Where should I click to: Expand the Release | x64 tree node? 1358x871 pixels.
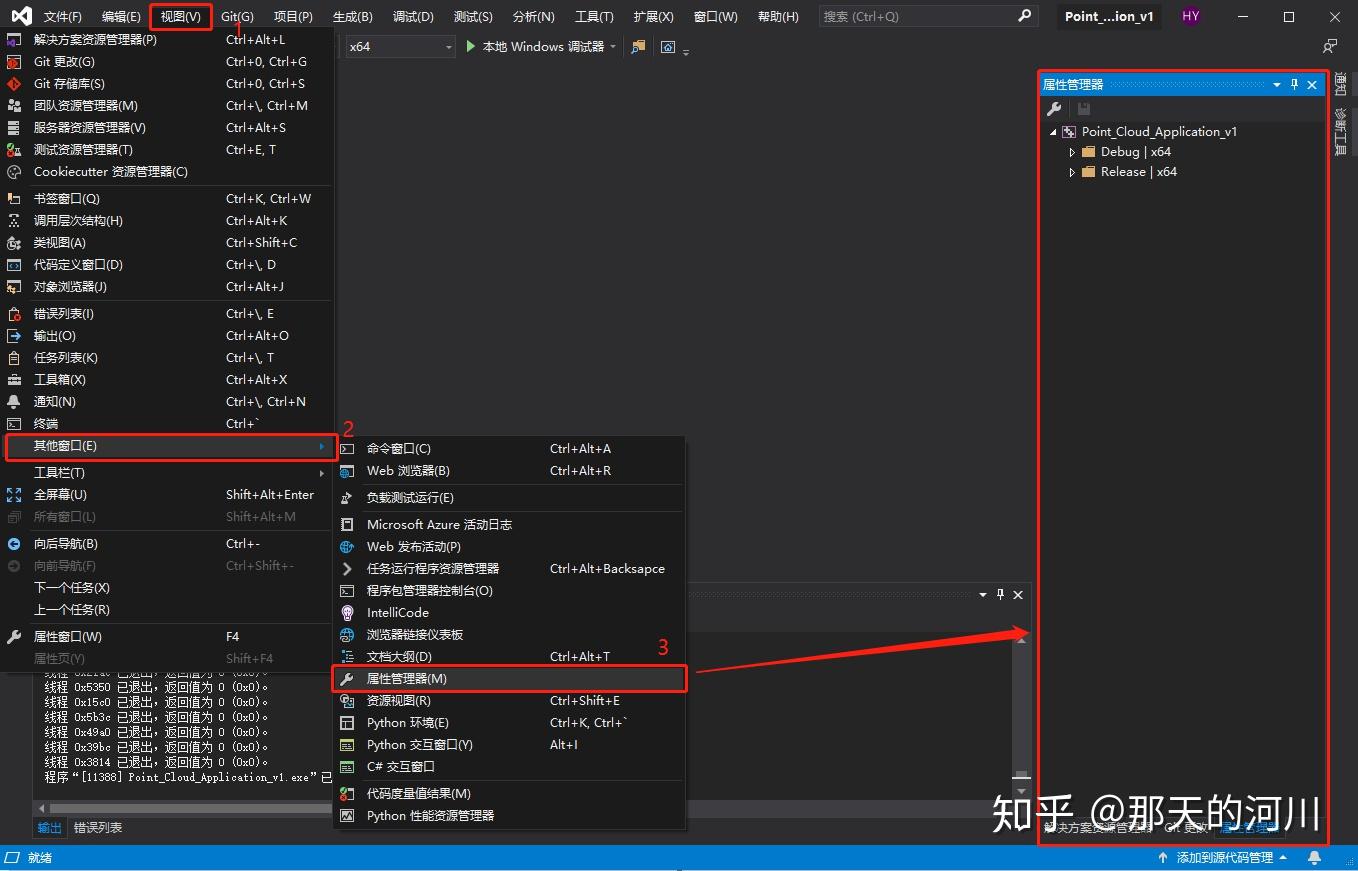(1071, 172)
